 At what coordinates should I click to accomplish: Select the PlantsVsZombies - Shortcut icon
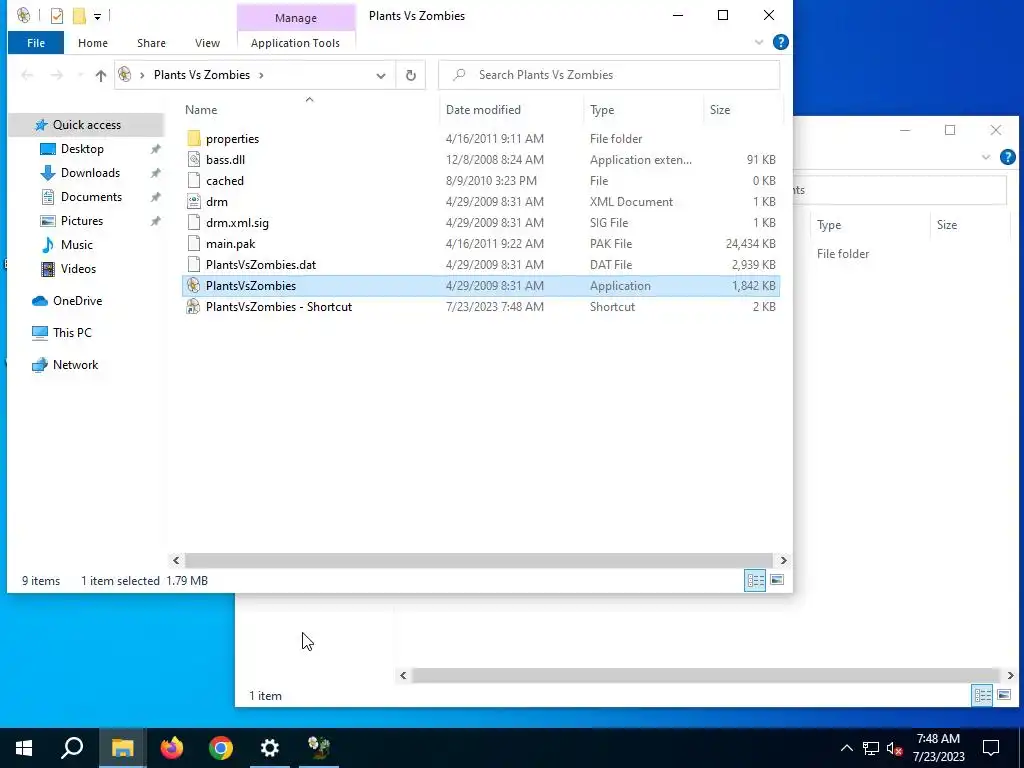pos(193,306)
